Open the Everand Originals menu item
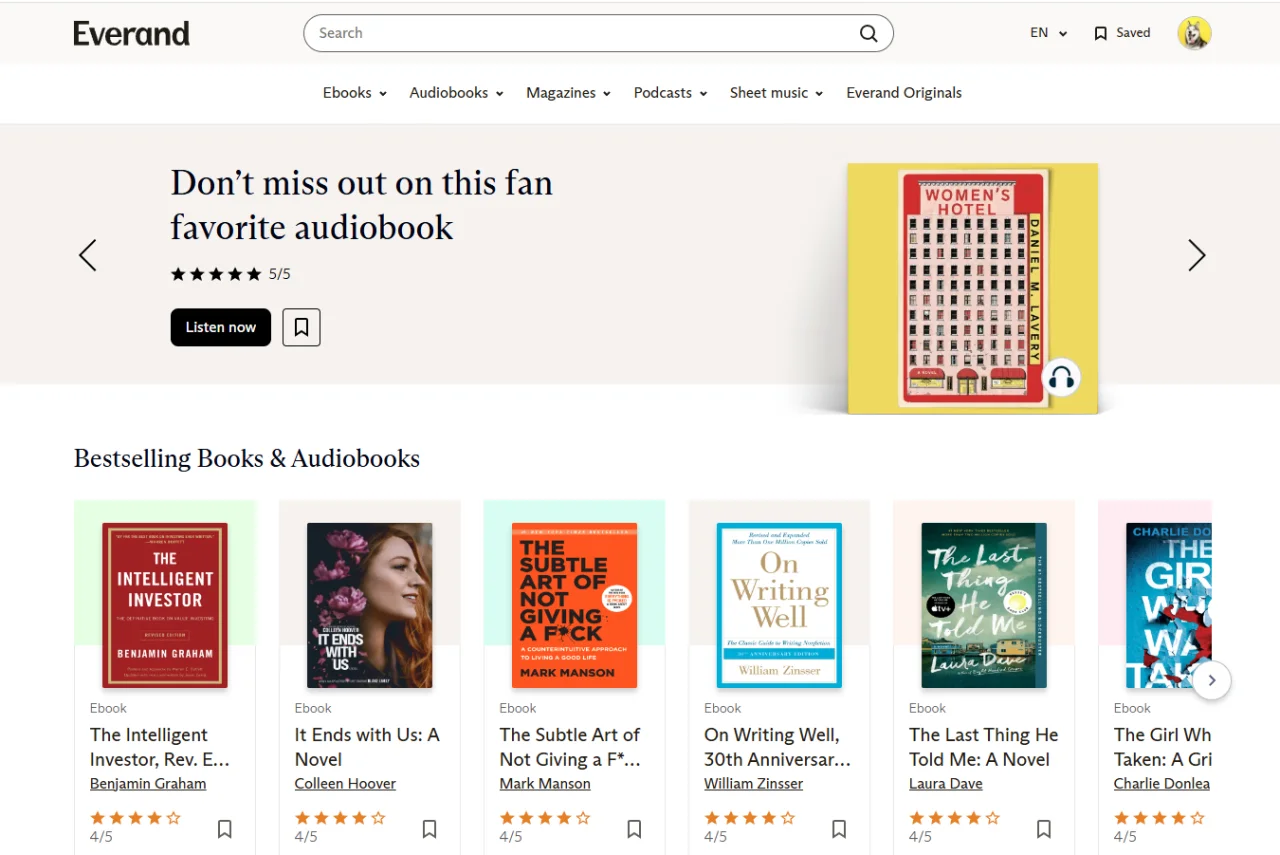Image resolution: width=1280 pixels, height=855 pixels. pyautogui.click(x=904, y=93)
